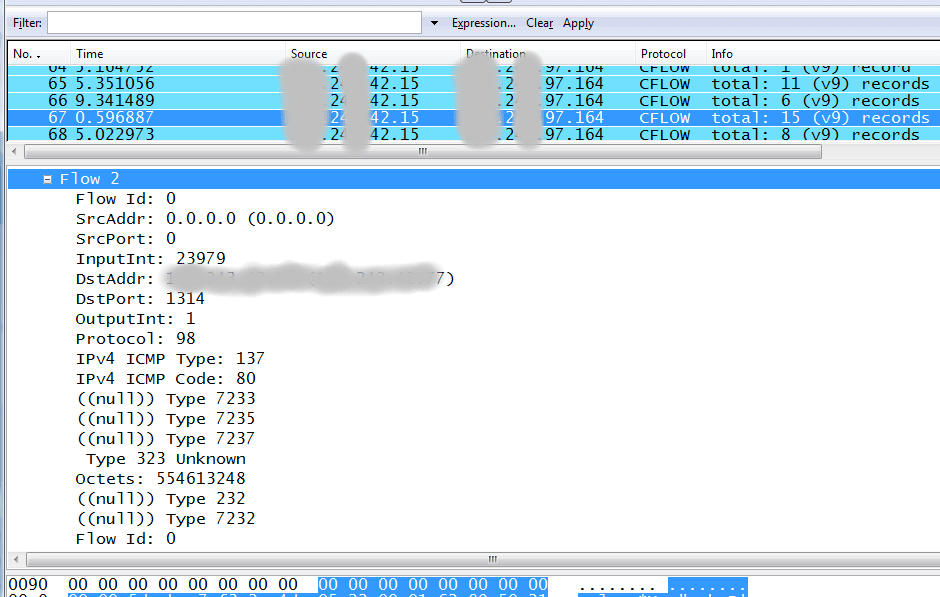Click the packet list scrollbar left arrow
The height and width of the screenshot is (597, 940).
tap(15, 152)
